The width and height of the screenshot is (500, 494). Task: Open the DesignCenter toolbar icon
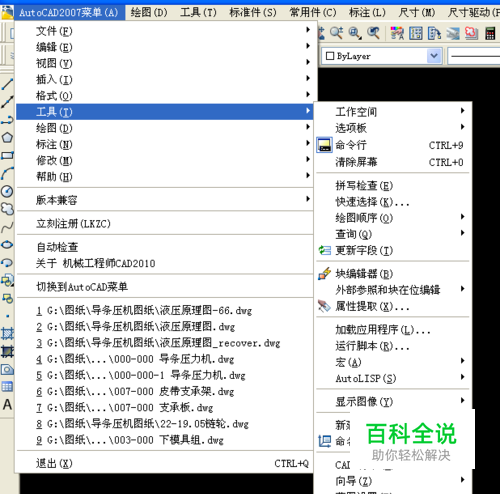pyautogui.click(x=416, y=33)
